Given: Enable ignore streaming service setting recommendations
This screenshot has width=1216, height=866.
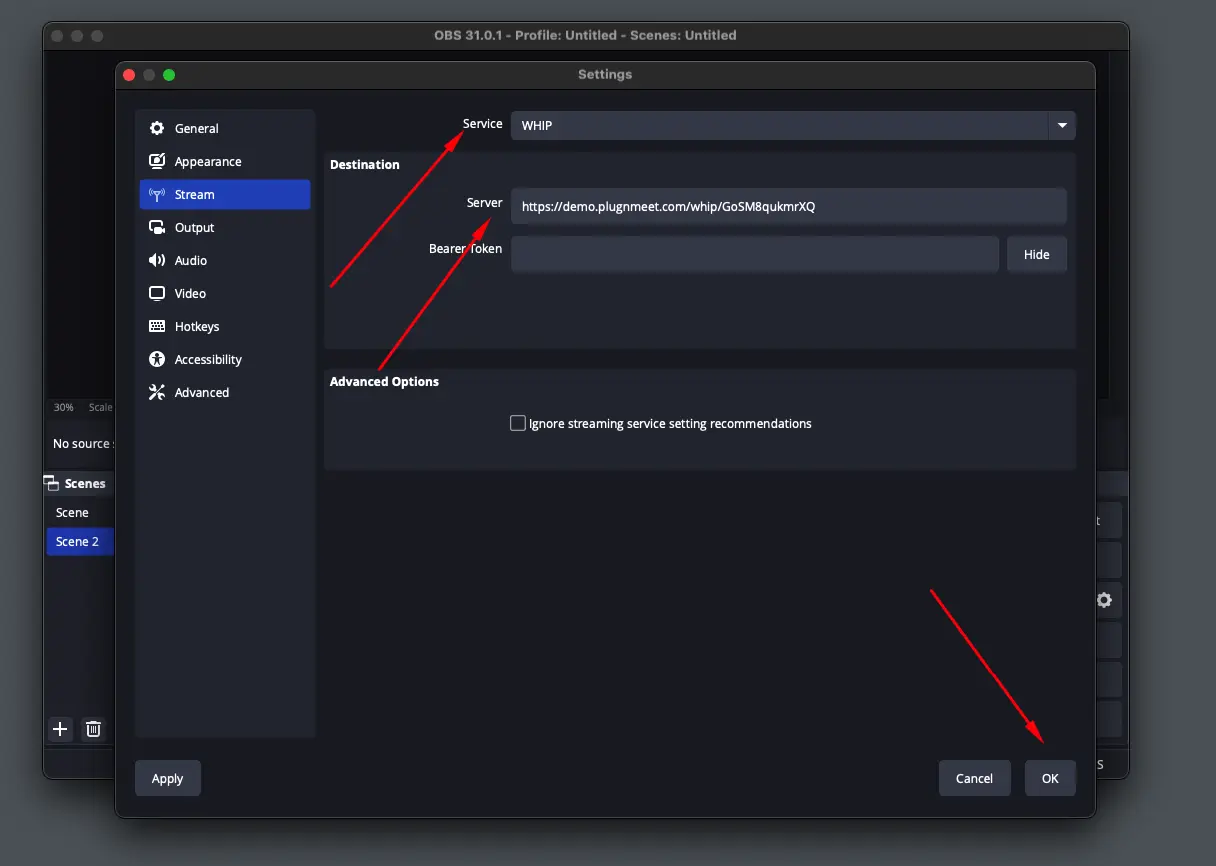Looking at the screenshot, I should pos(518,423).
